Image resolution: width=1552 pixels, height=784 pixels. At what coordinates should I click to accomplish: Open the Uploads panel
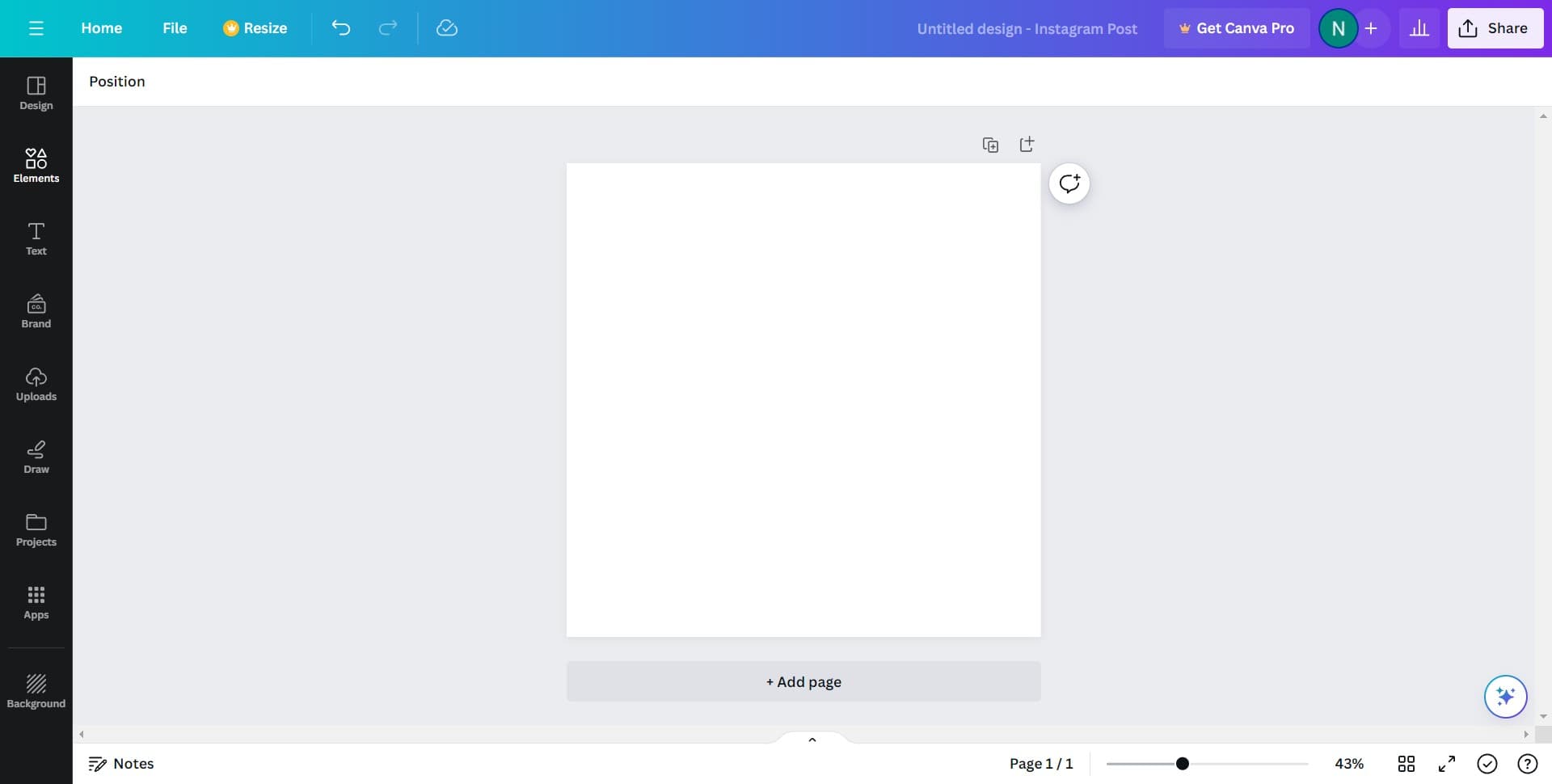[36, 383]
